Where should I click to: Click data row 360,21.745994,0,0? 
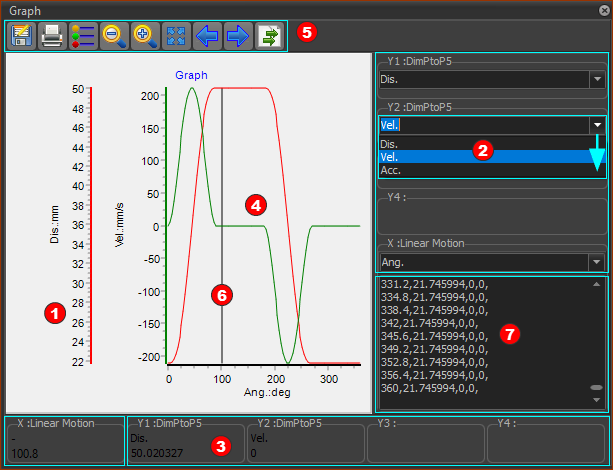[x=429, y=388]
